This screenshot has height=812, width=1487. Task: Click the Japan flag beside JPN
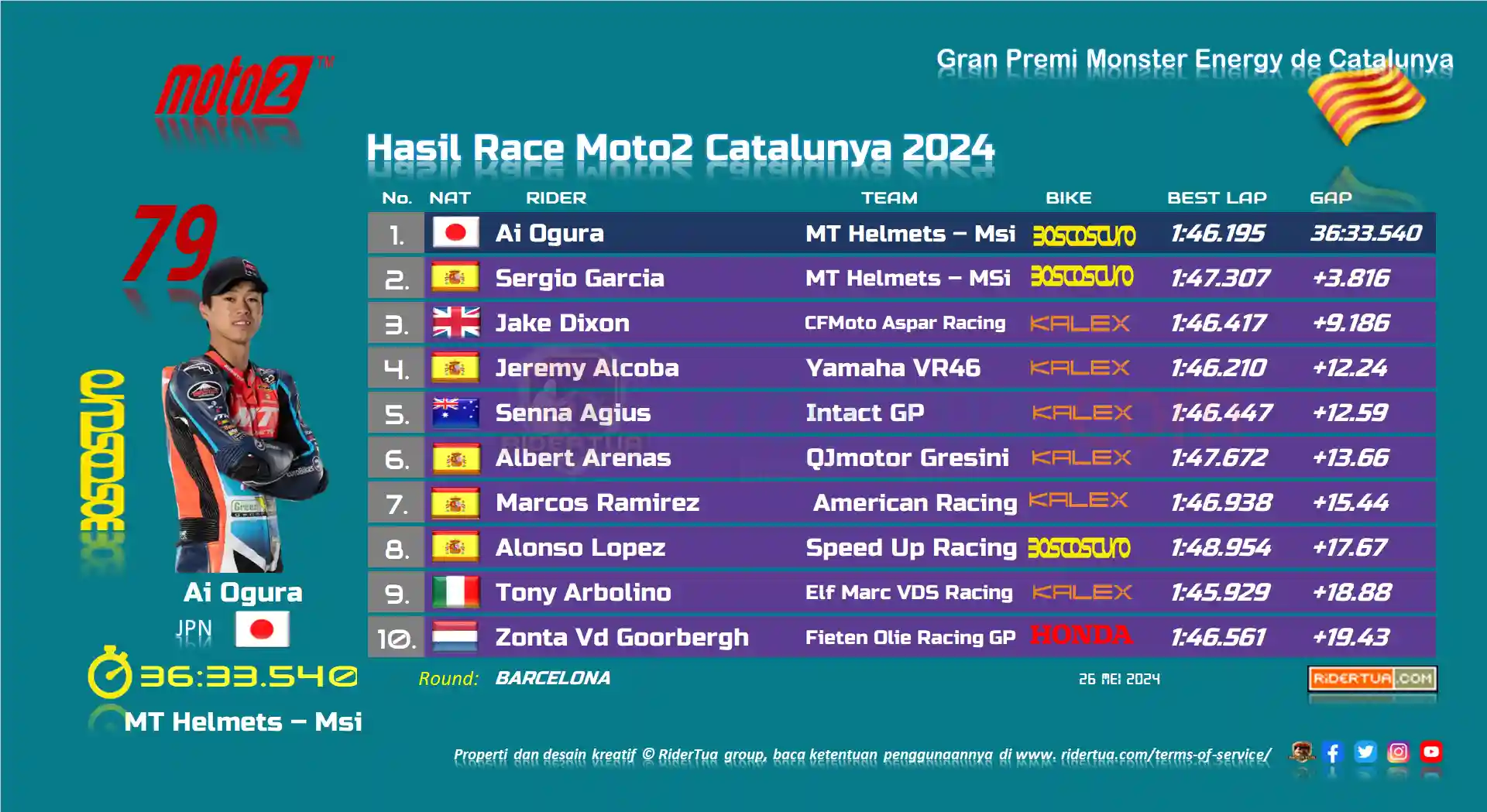tap(262, 629)
